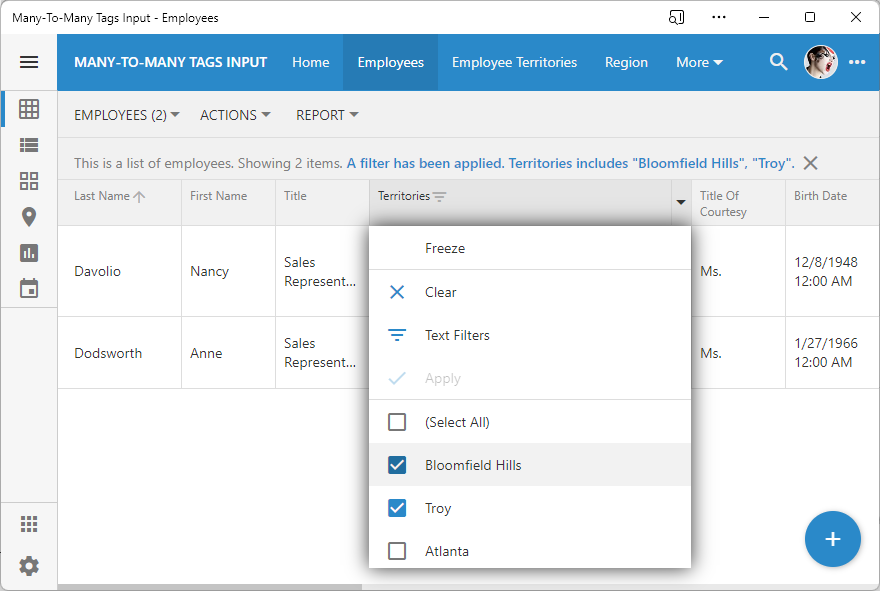Enable the Select All checkbox
The image size is (880, 591).
click(x=397, y=422)
